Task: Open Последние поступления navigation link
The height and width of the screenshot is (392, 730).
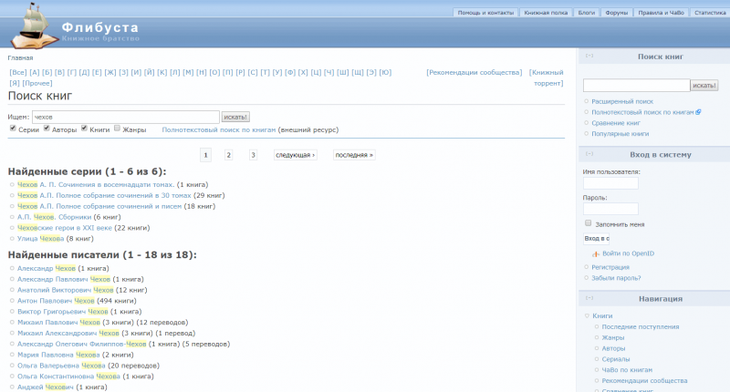Action: (640, 327)
